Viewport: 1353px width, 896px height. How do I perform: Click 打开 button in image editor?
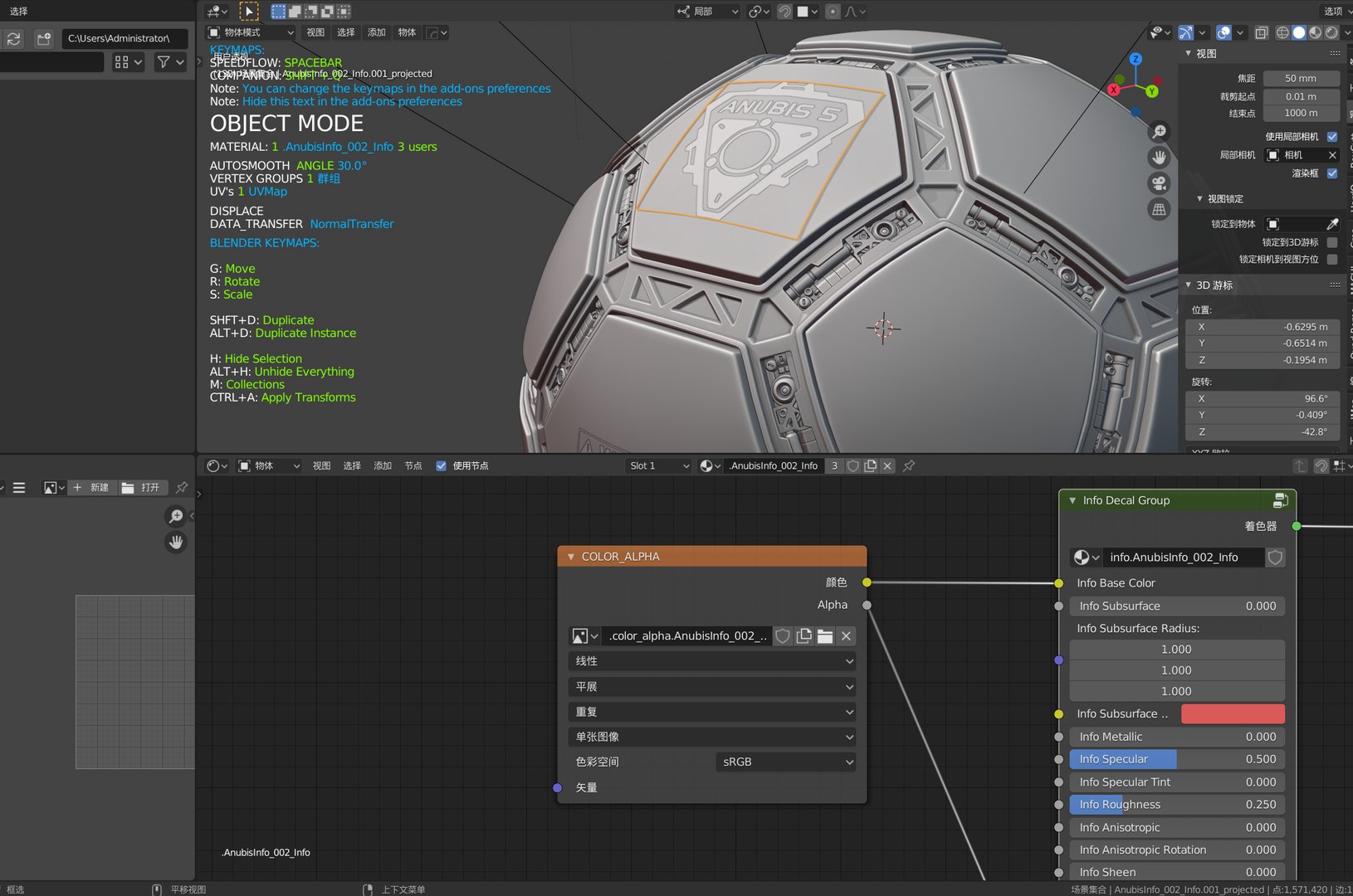(x=142, y=488)
